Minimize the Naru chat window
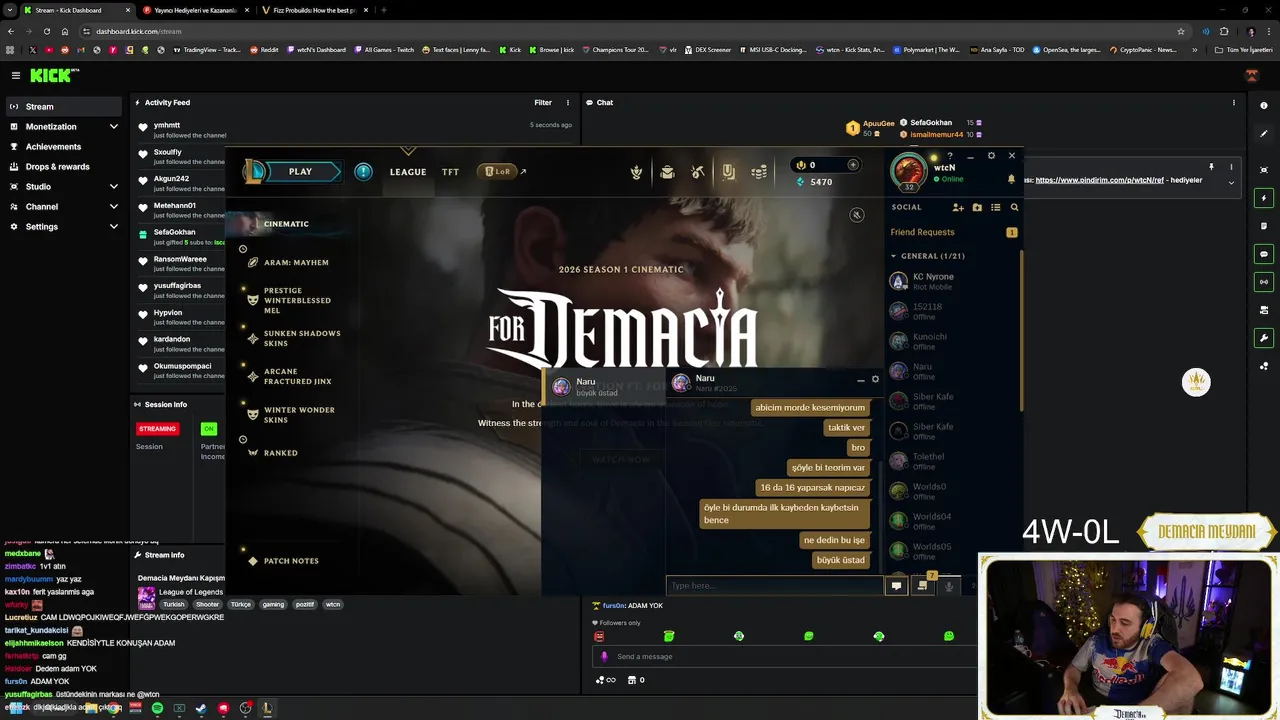Viewport: 1280px width, 720px height. click(x=860, y=380)
